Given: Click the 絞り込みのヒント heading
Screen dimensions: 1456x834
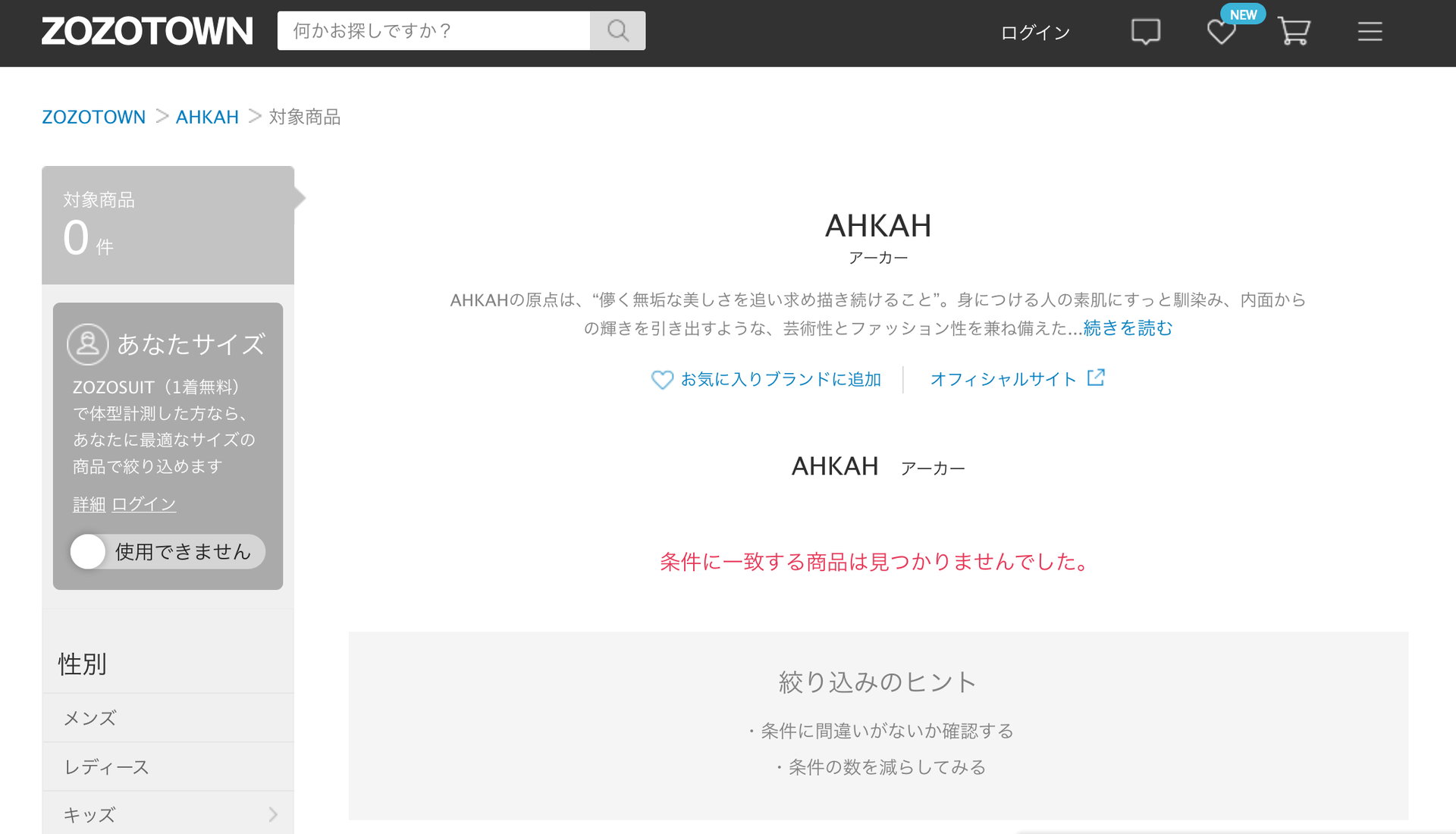Looking at the screenshot, I should pyautogui.click(x=877, y=682).
